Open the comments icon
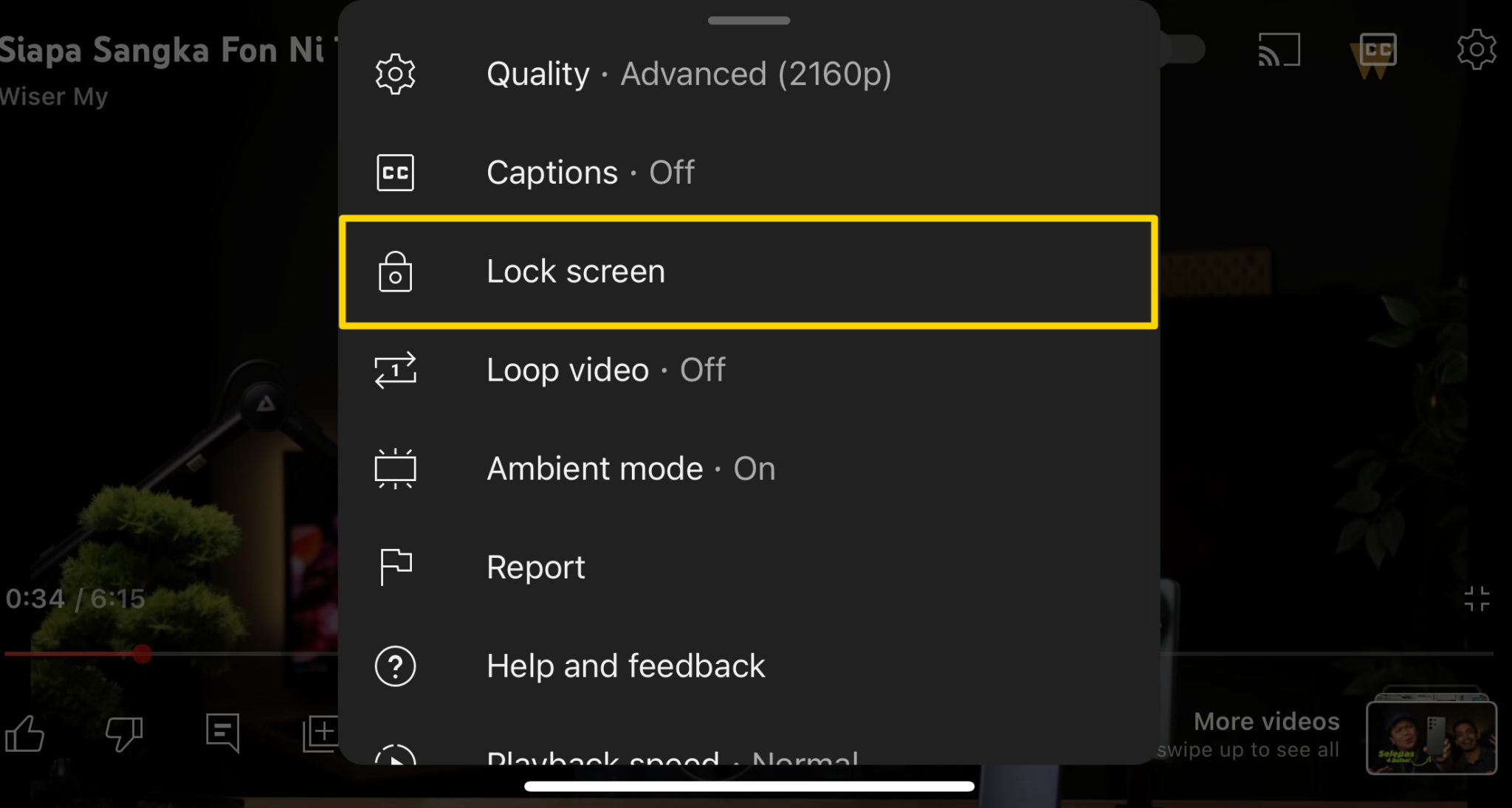Image resolution: width=1512 pixels, height=808 pixels. click(x=222, y=732)
